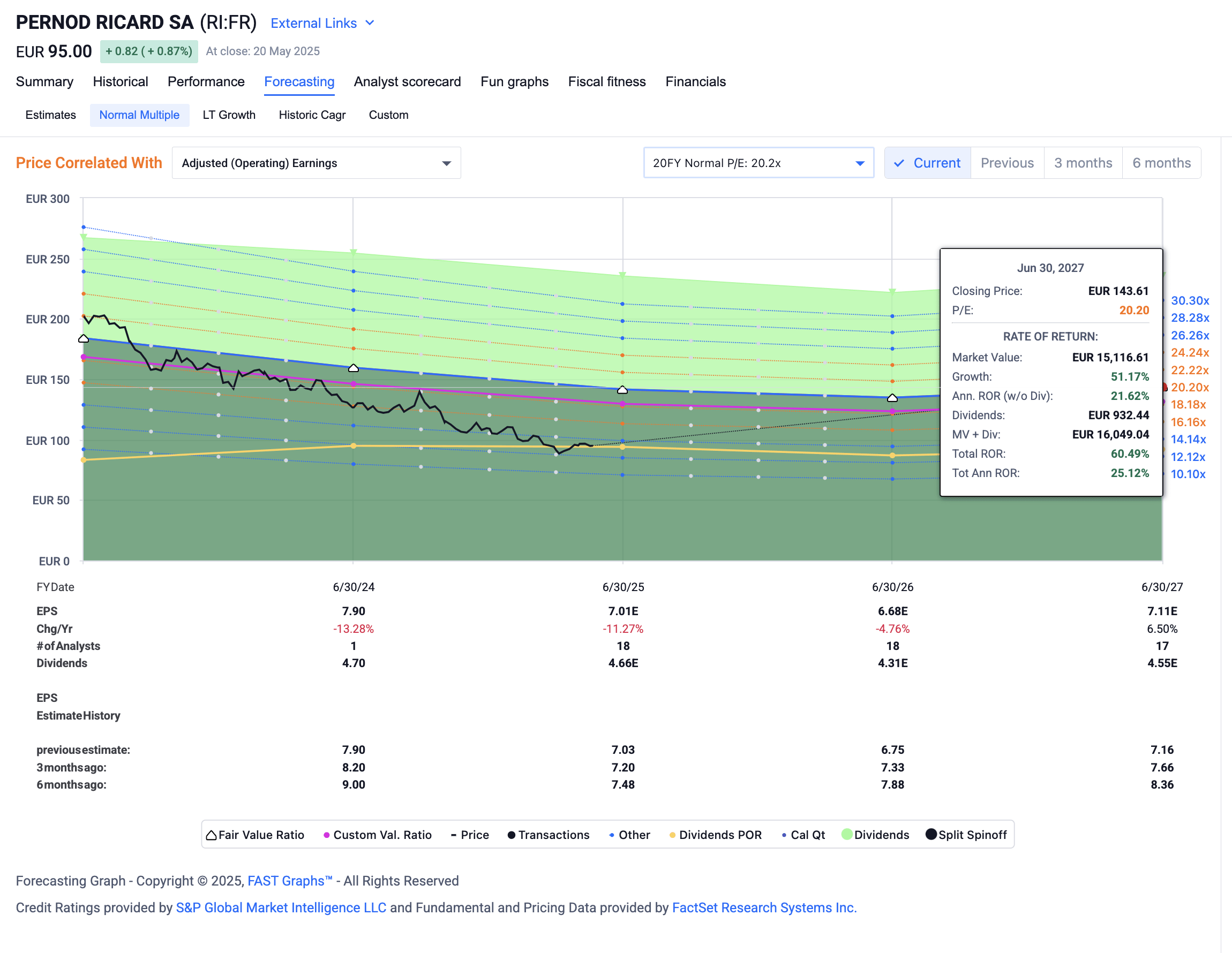Switch to the Analyst scorecard tab
Image resolution: width=1232 pixels, height=953 pixels.
pyautogui.click(x=407, y=82)
